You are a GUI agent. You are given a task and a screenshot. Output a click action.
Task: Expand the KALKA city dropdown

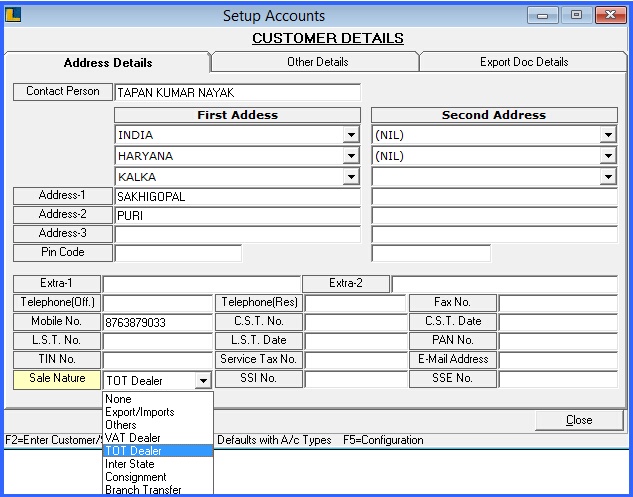pyautogui.click(x=351, y=177)
